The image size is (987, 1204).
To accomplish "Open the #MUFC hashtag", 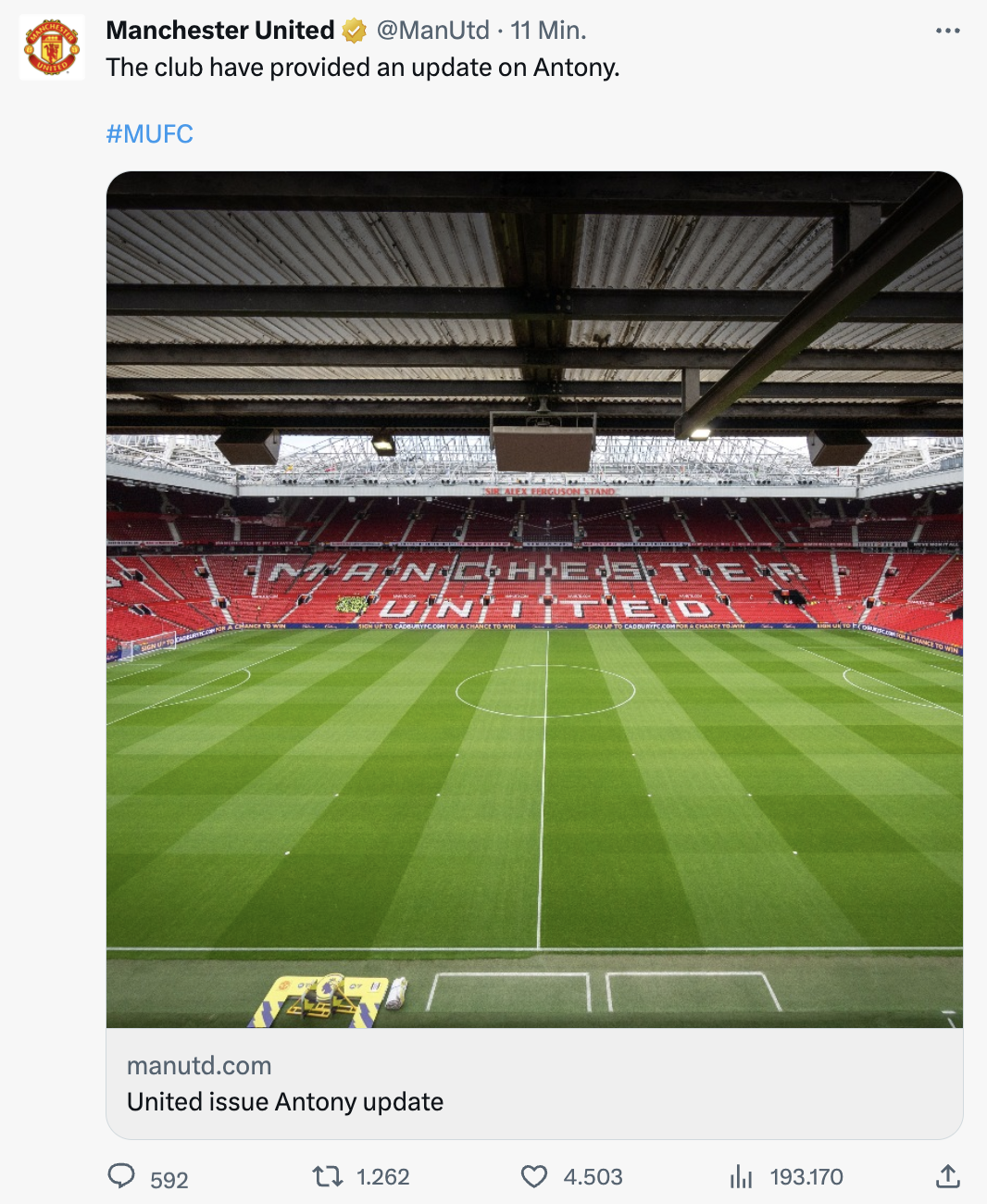I will coord(149,134).
